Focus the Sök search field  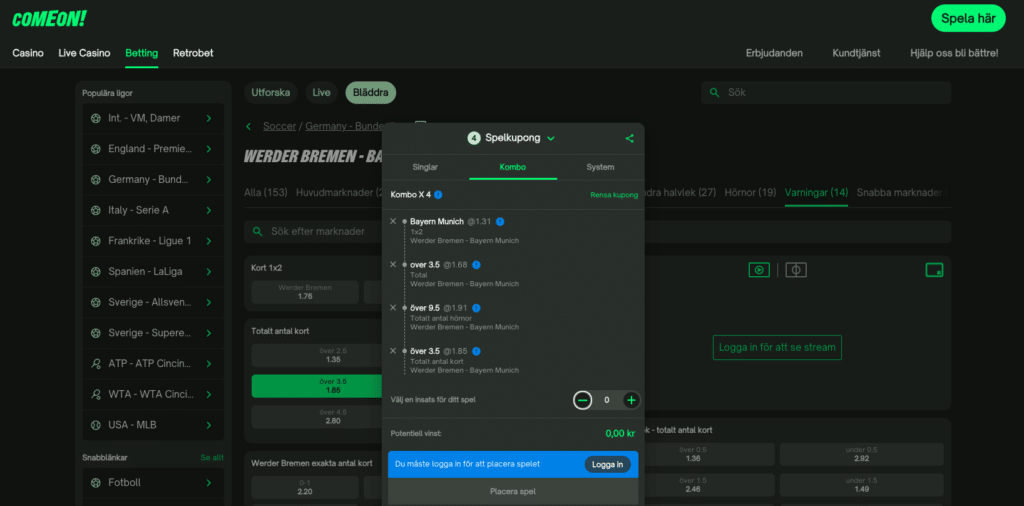point(826,93)
